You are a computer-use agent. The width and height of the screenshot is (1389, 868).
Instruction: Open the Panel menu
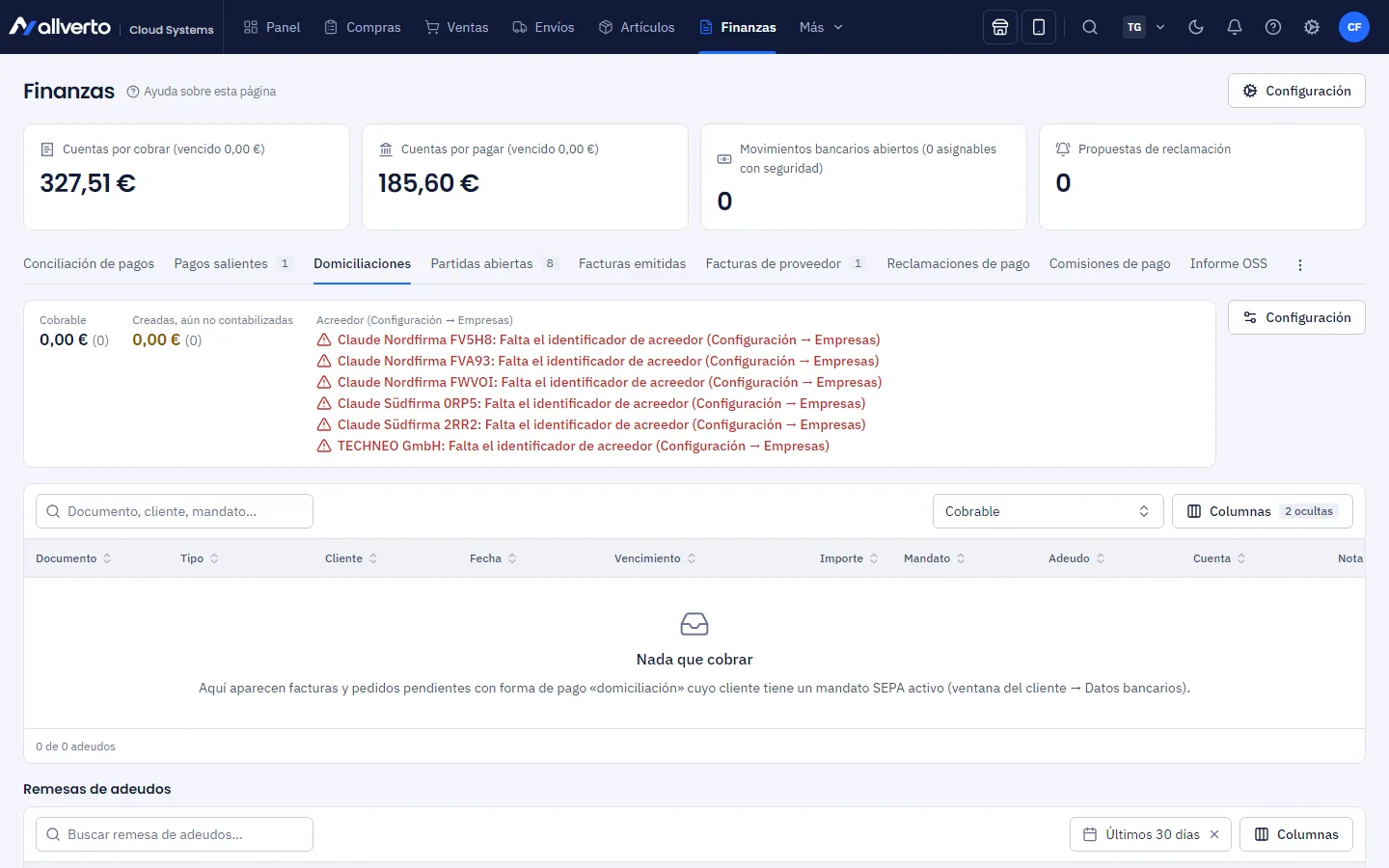point(272,27)
